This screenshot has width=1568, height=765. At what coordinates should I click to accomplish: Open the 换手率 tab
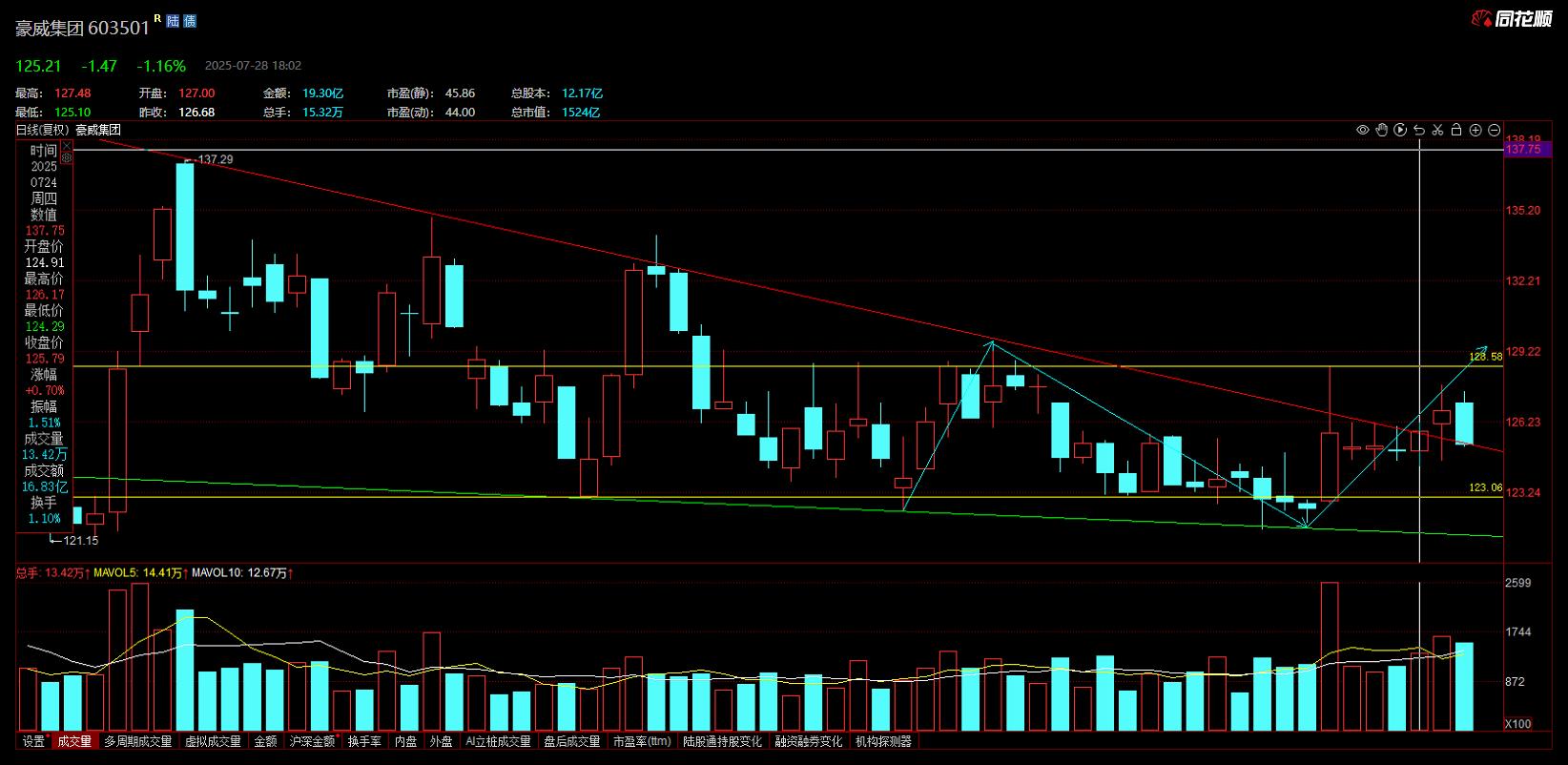coord(364,741)
